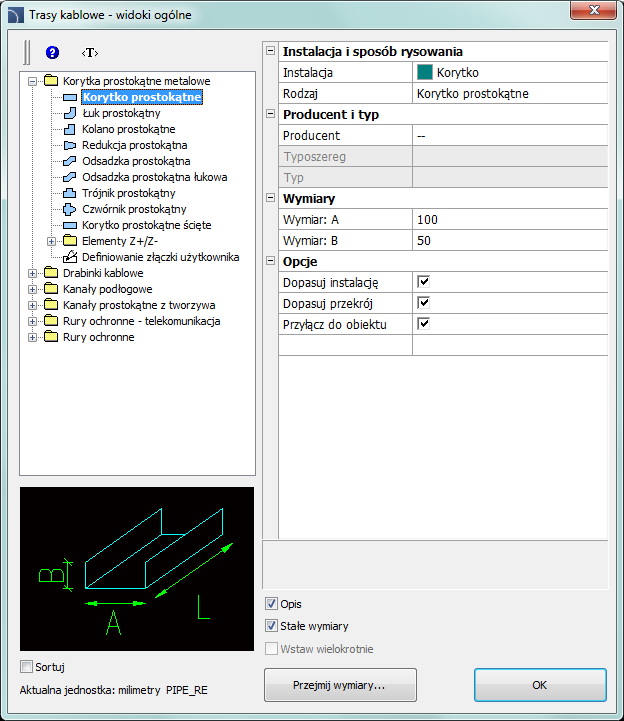Collapse the Instalacja i sposób rysowania section
The height and width of the screenshot is (721, 624).
pos(270,51)
